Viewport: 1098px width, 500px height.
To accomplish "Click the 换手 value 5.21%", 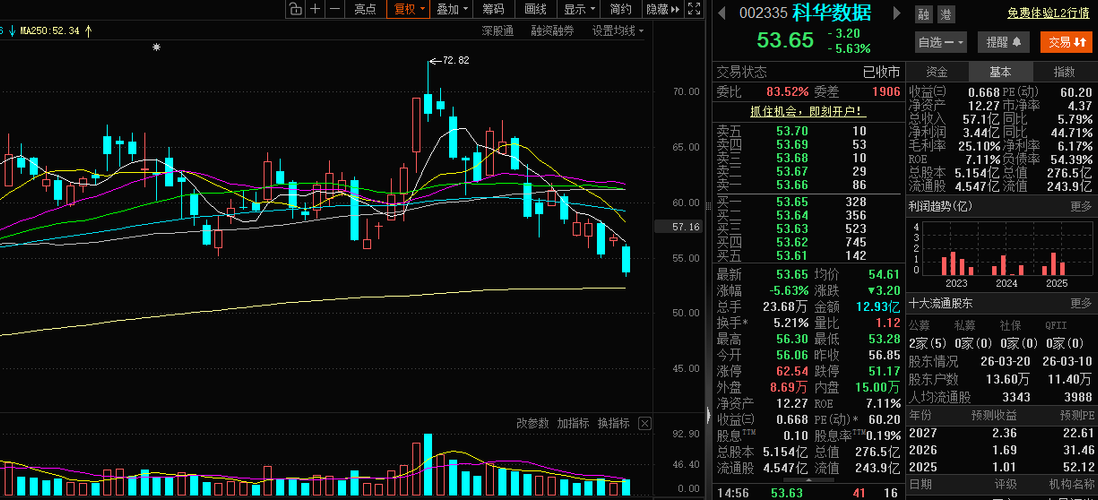I will click(792, 324).
